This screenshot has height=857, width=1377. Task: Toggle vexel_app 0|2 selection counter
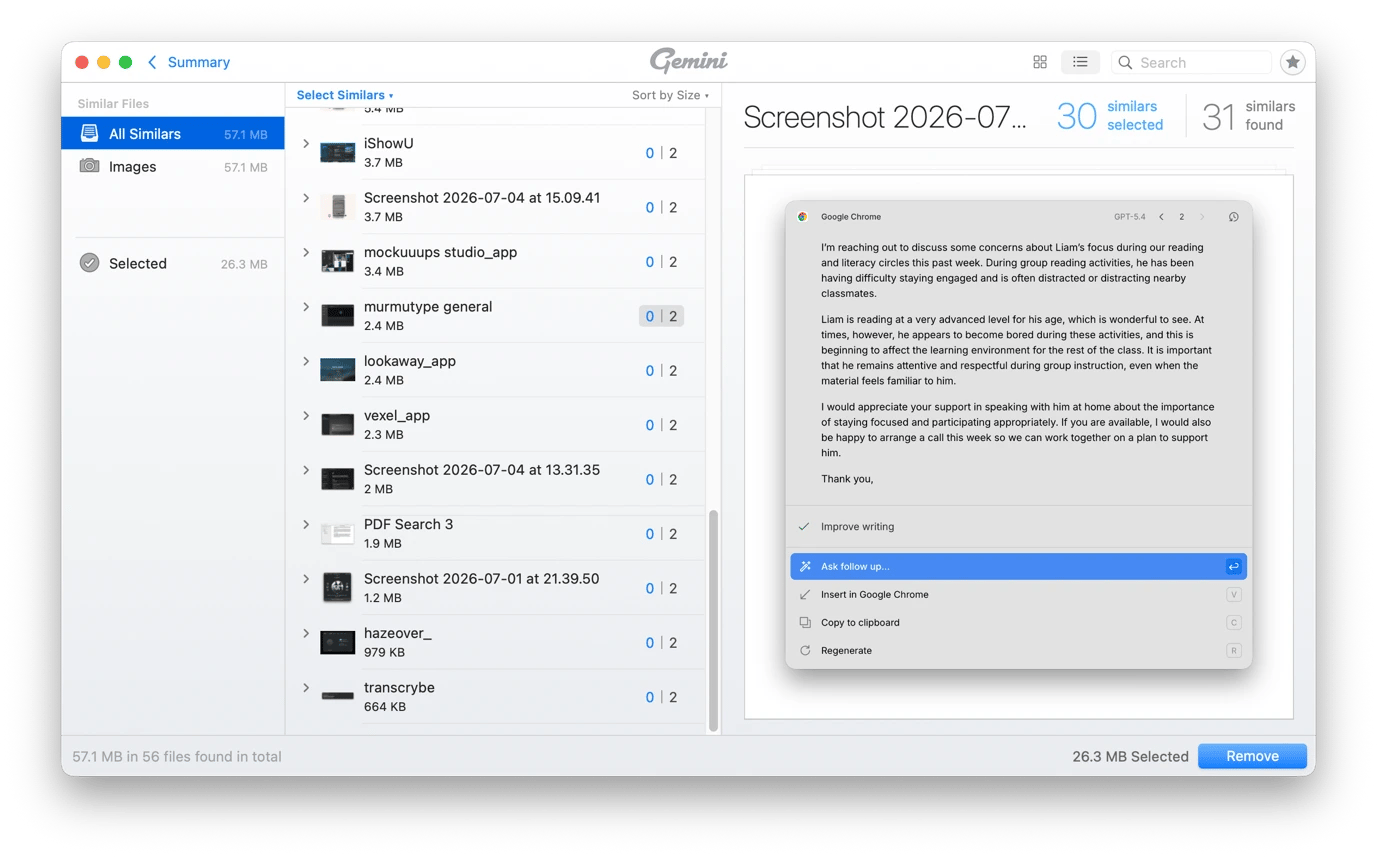(x=661, y=425)
